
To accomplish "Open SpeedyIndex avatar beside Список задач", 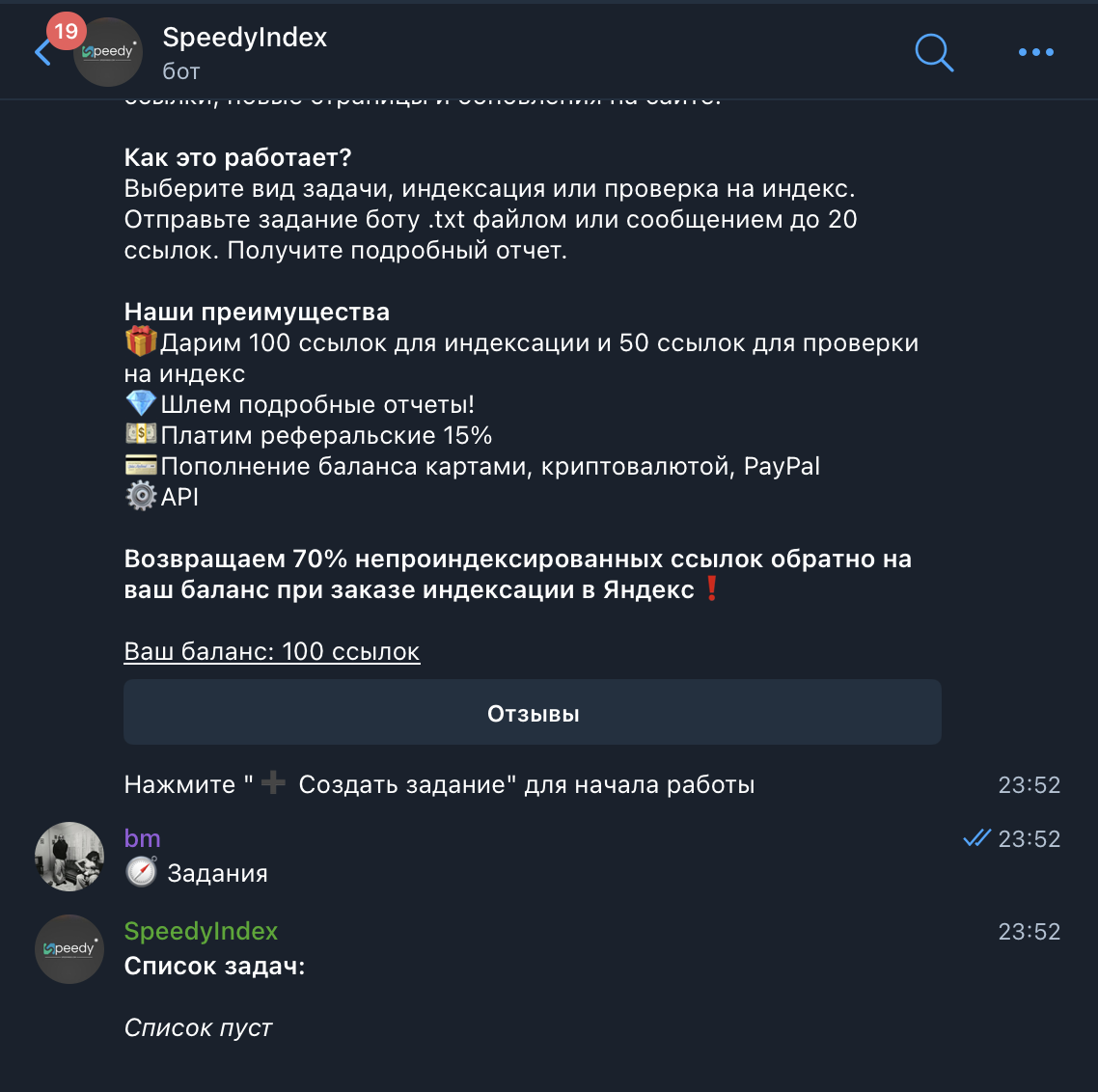I will tap(69, 949).
